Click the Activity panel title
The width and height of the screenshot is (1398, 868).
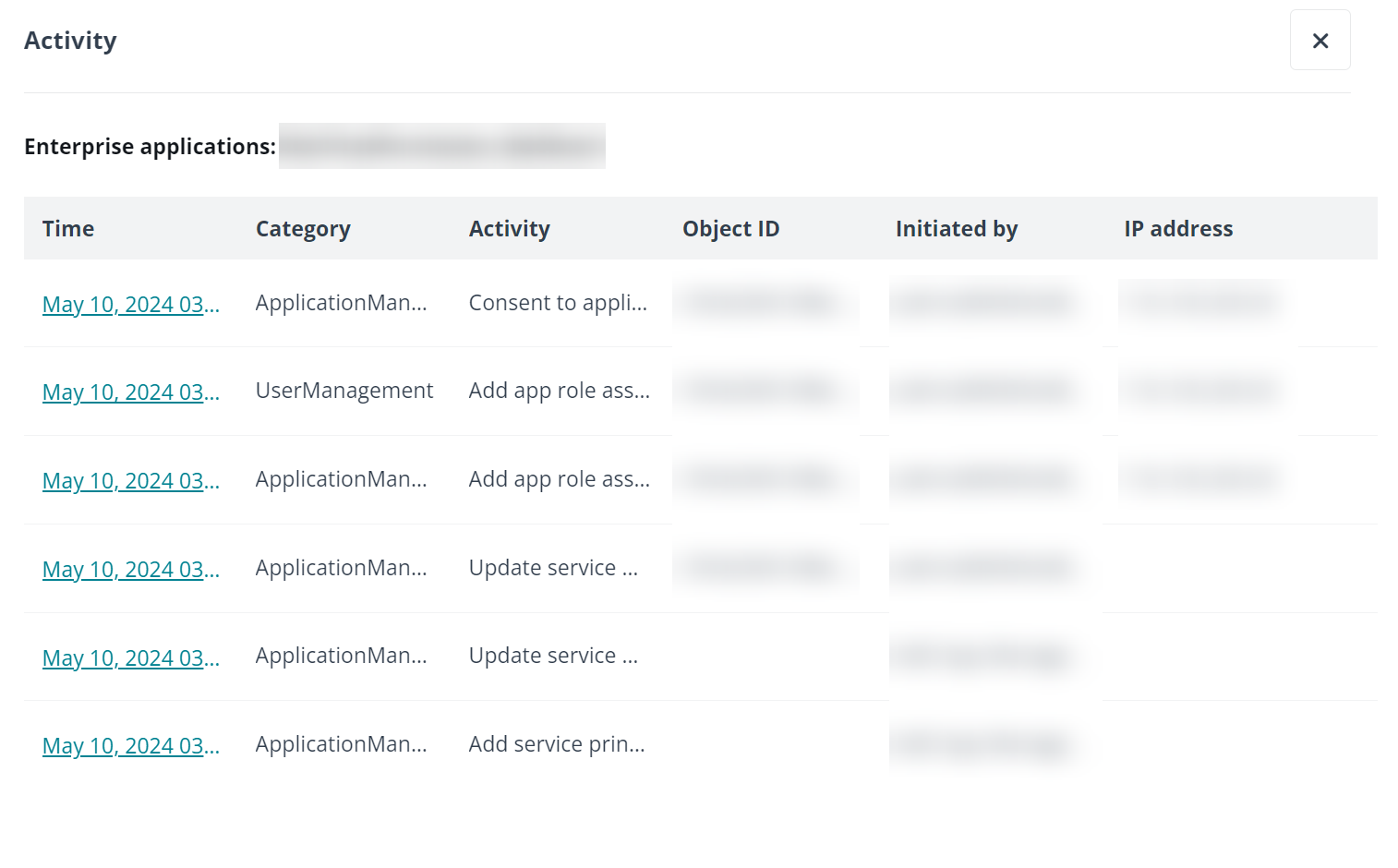[70, 41]
